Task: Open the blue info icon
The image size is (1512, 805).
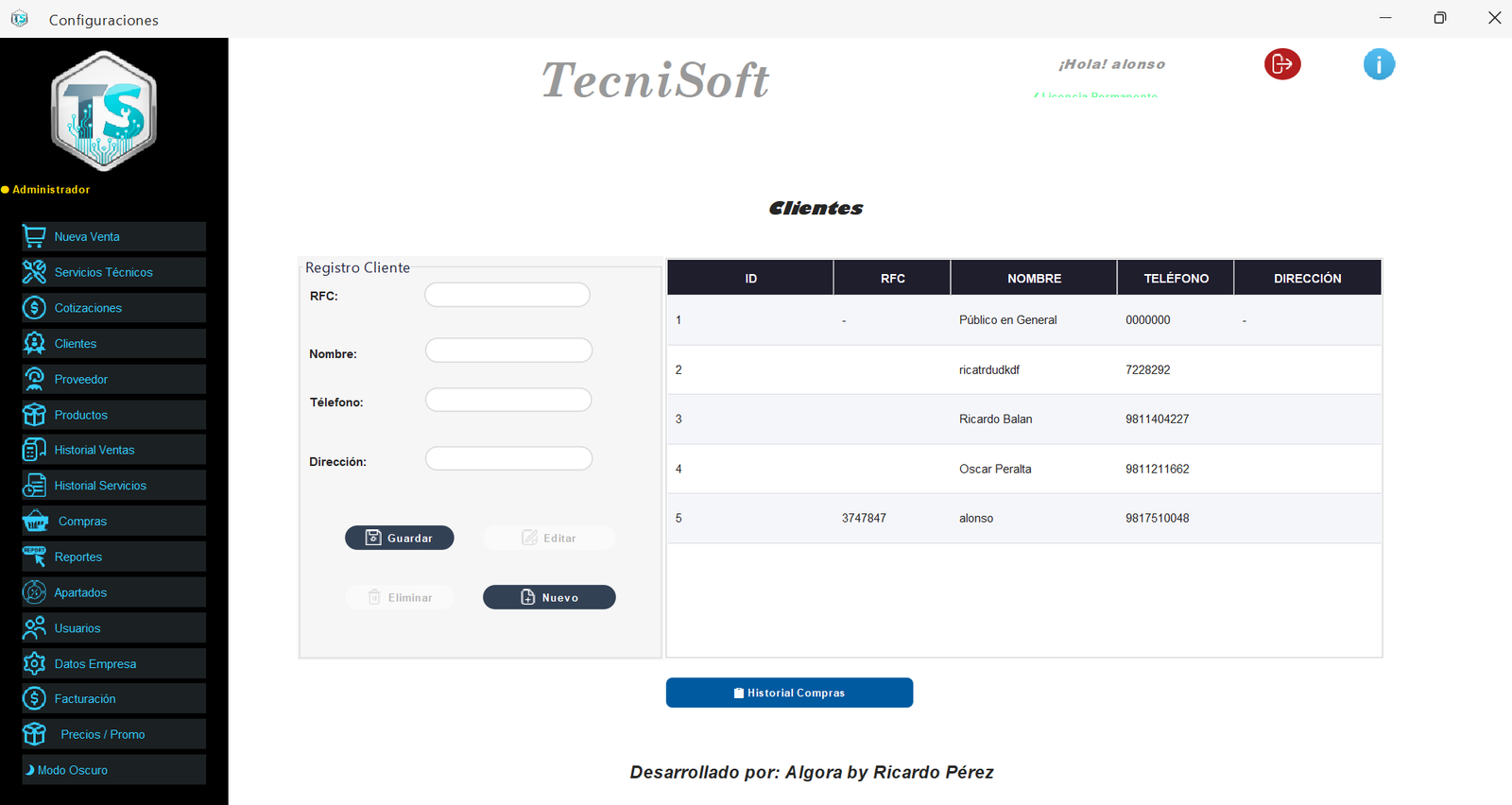Action: click(1379, 64)
